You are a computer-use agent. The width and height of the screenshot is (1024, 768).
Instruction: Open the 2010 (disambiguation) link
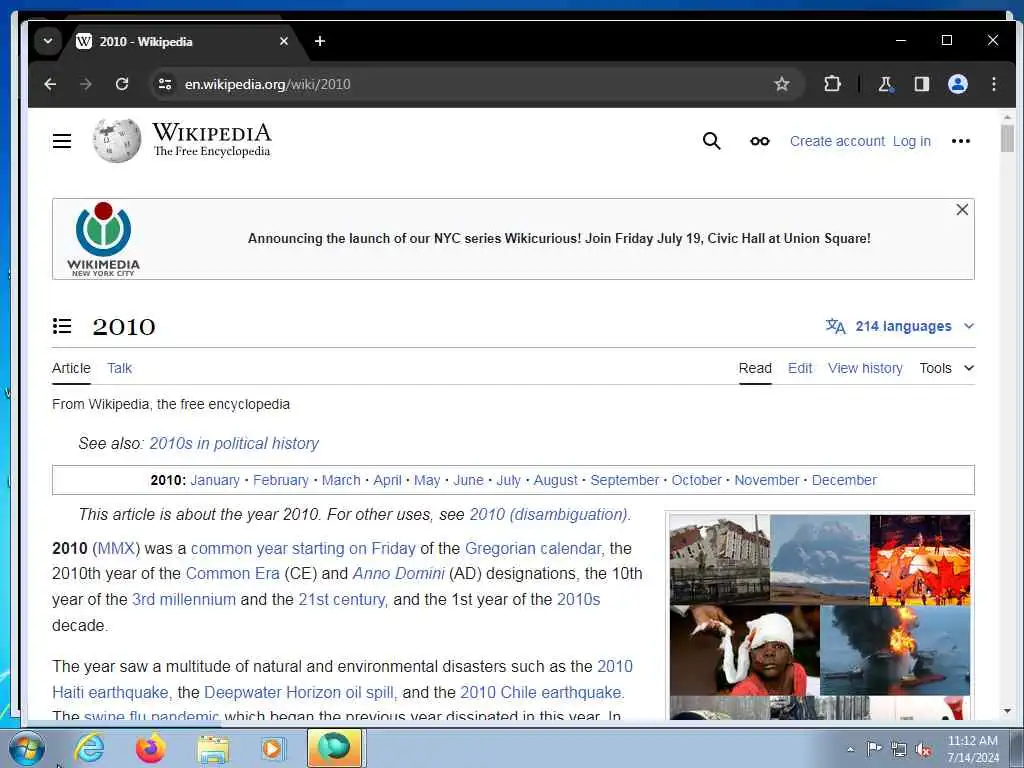click(x=549, y=515)
